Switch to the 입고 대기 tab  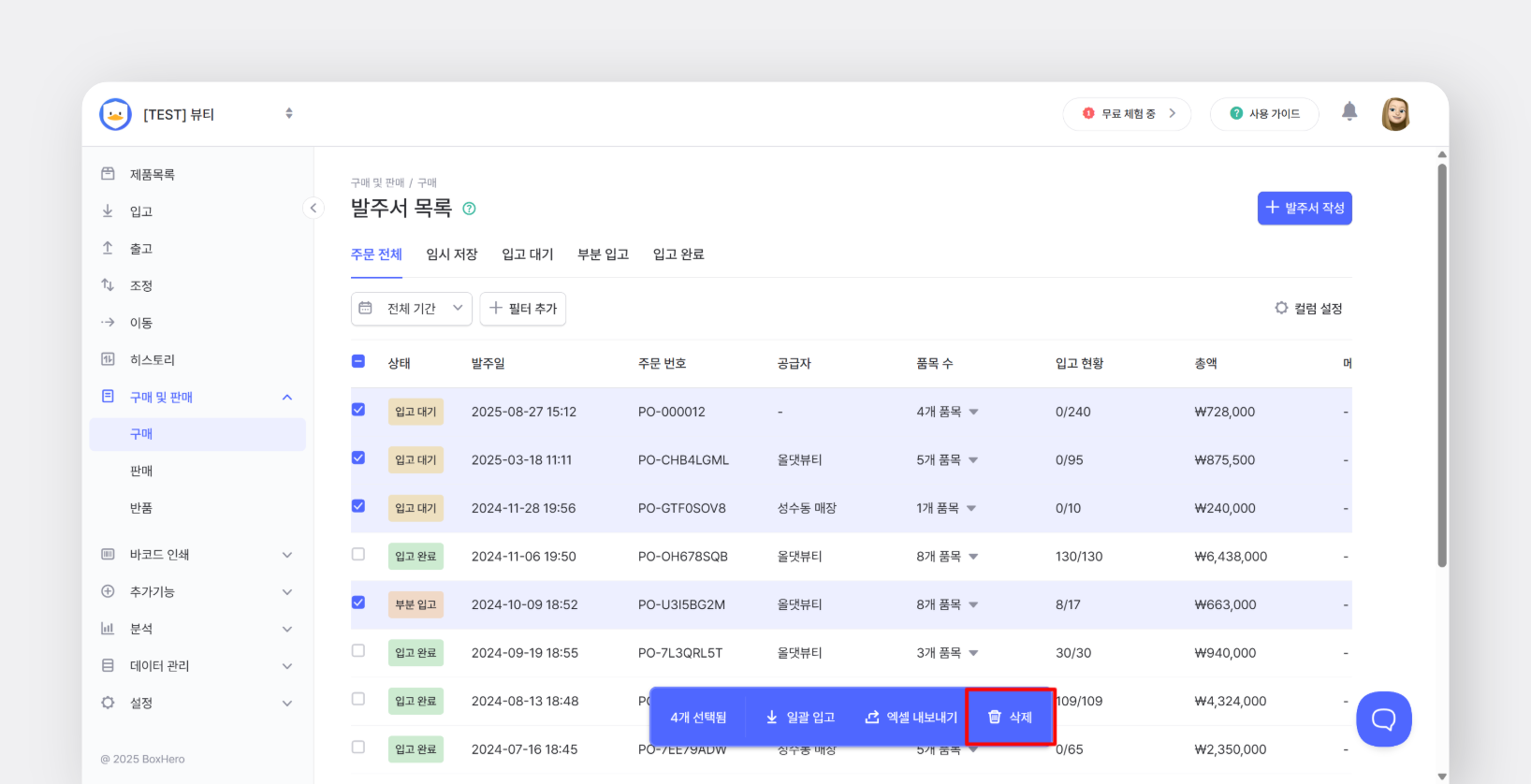click(528, 254)
